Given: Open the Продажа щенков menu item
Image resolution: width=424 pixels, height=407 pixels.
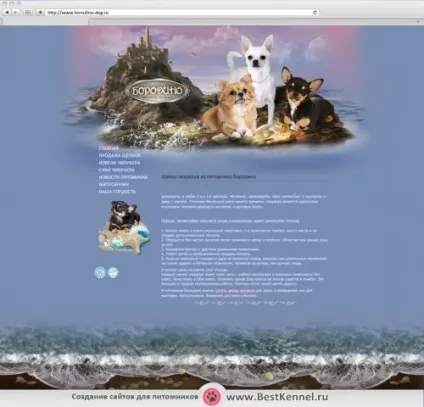Looking at the screenshot, I should pos(119,155).
